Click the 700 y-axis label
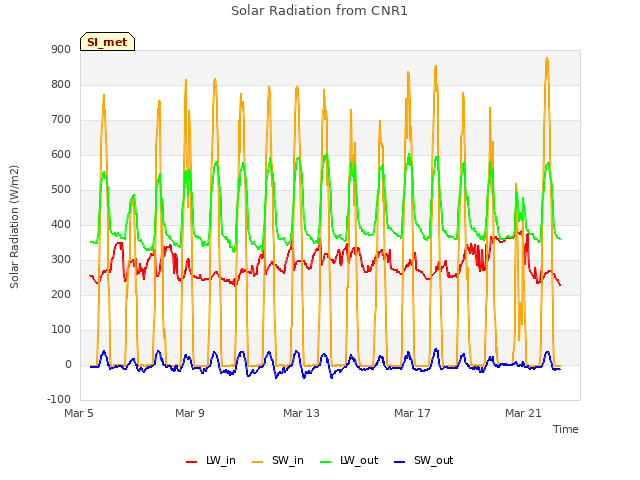Image resolution: width=640 pixels, height=480 pixels. [x=61, y=120]
